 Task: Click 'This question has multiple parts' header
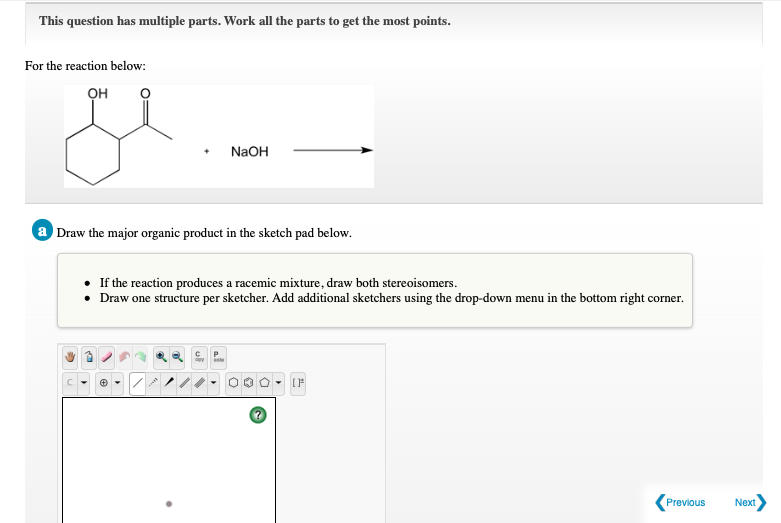(245, 21)
